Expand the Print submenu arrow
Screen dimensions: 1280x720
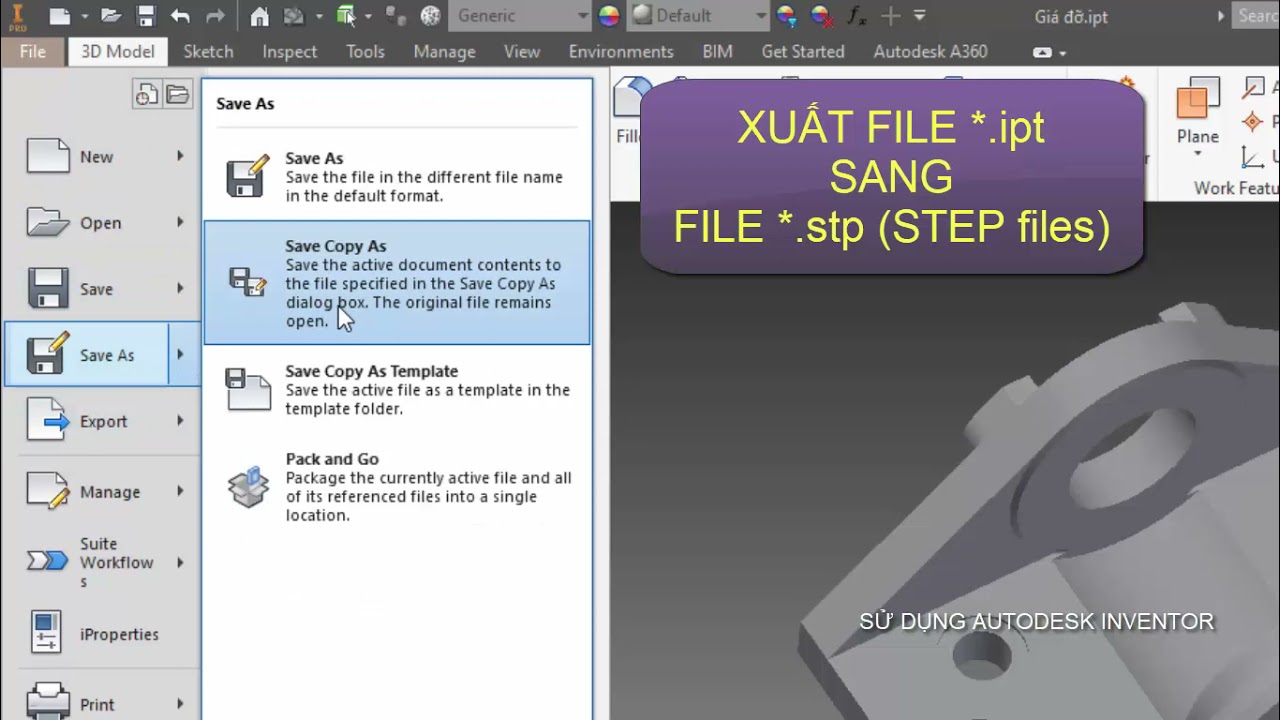coord(181,704)
